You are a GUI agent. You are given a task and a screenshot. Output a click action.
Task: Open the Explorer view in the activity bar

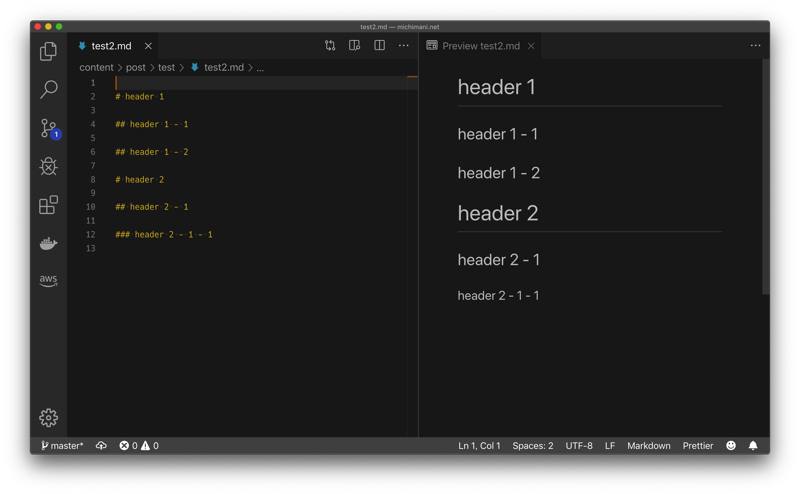48,51
